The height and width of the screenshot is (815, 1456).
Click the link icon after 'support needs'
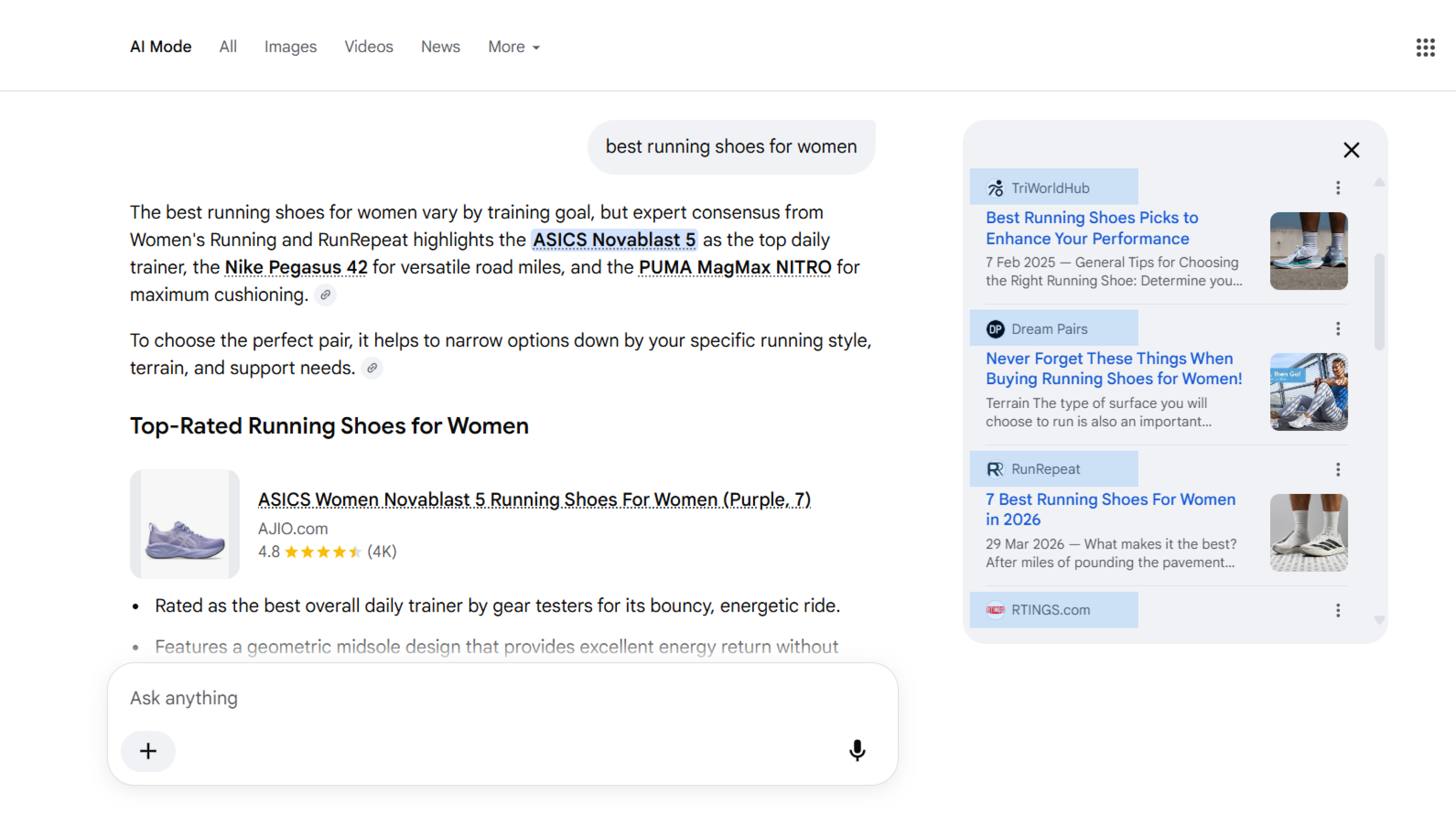(372, 368)
